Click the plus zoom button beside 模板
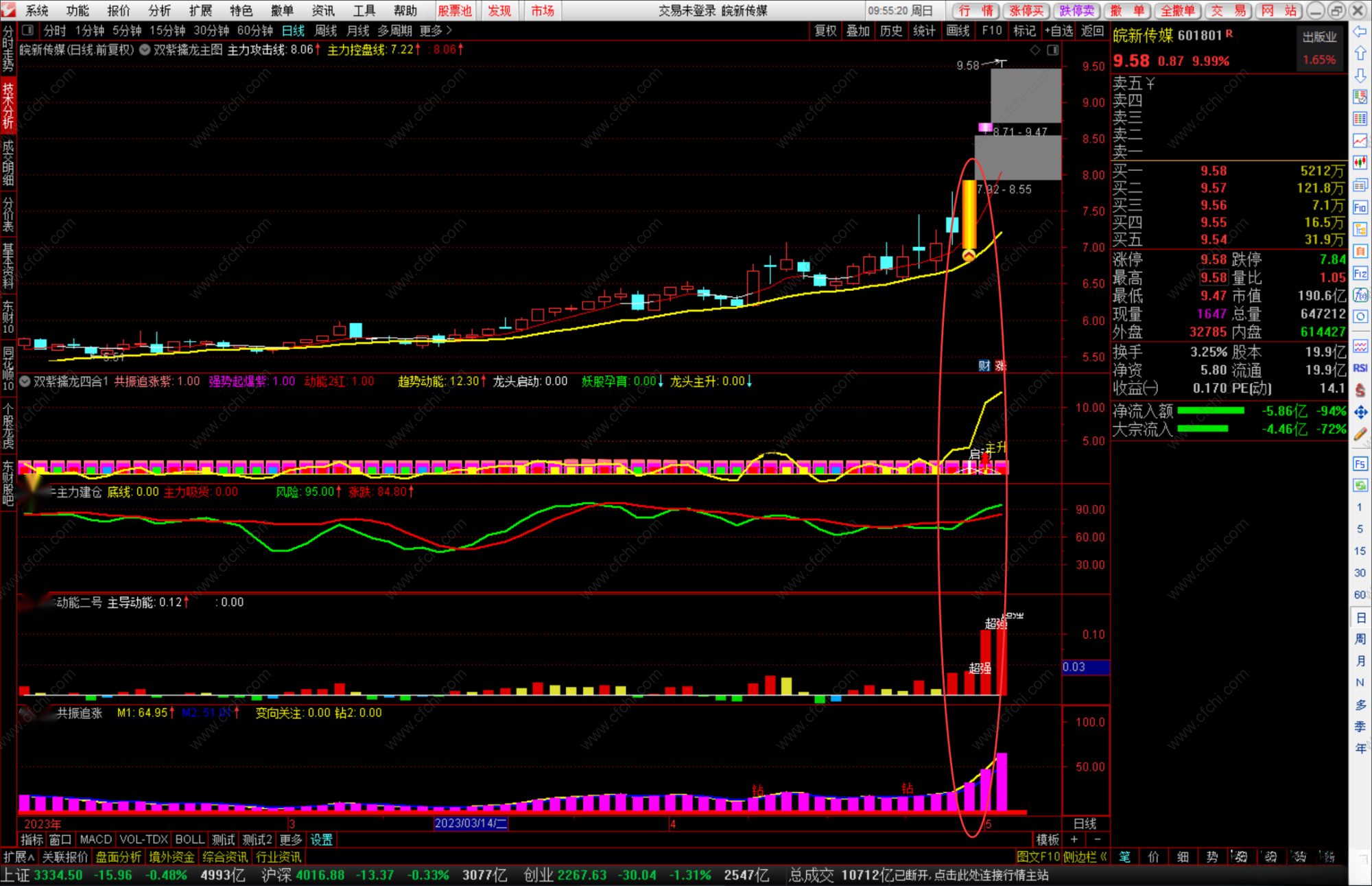 click(x=1074, y=839)
